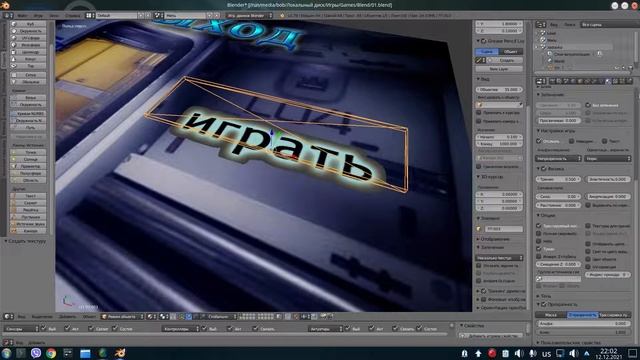Add a Прожектор spot lamp
Viewport: 640px width, 360px height.
coord(29,166)
